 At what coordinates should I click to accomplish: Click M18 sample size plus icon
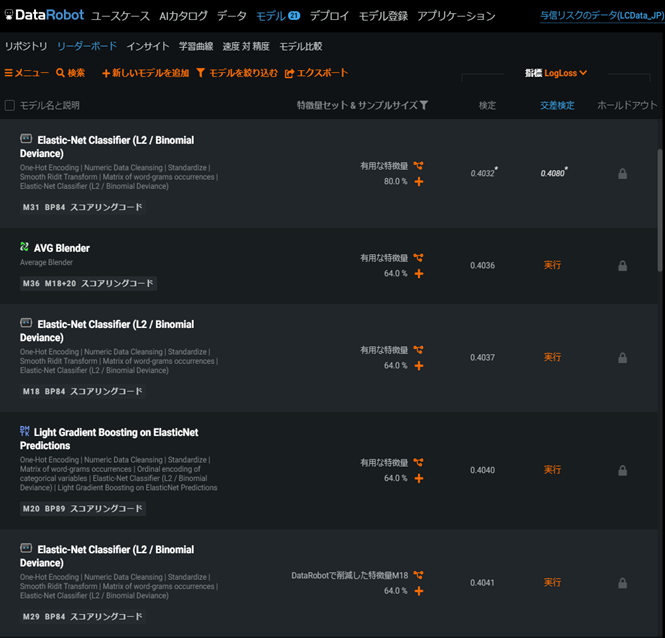(x=419, y=366)
